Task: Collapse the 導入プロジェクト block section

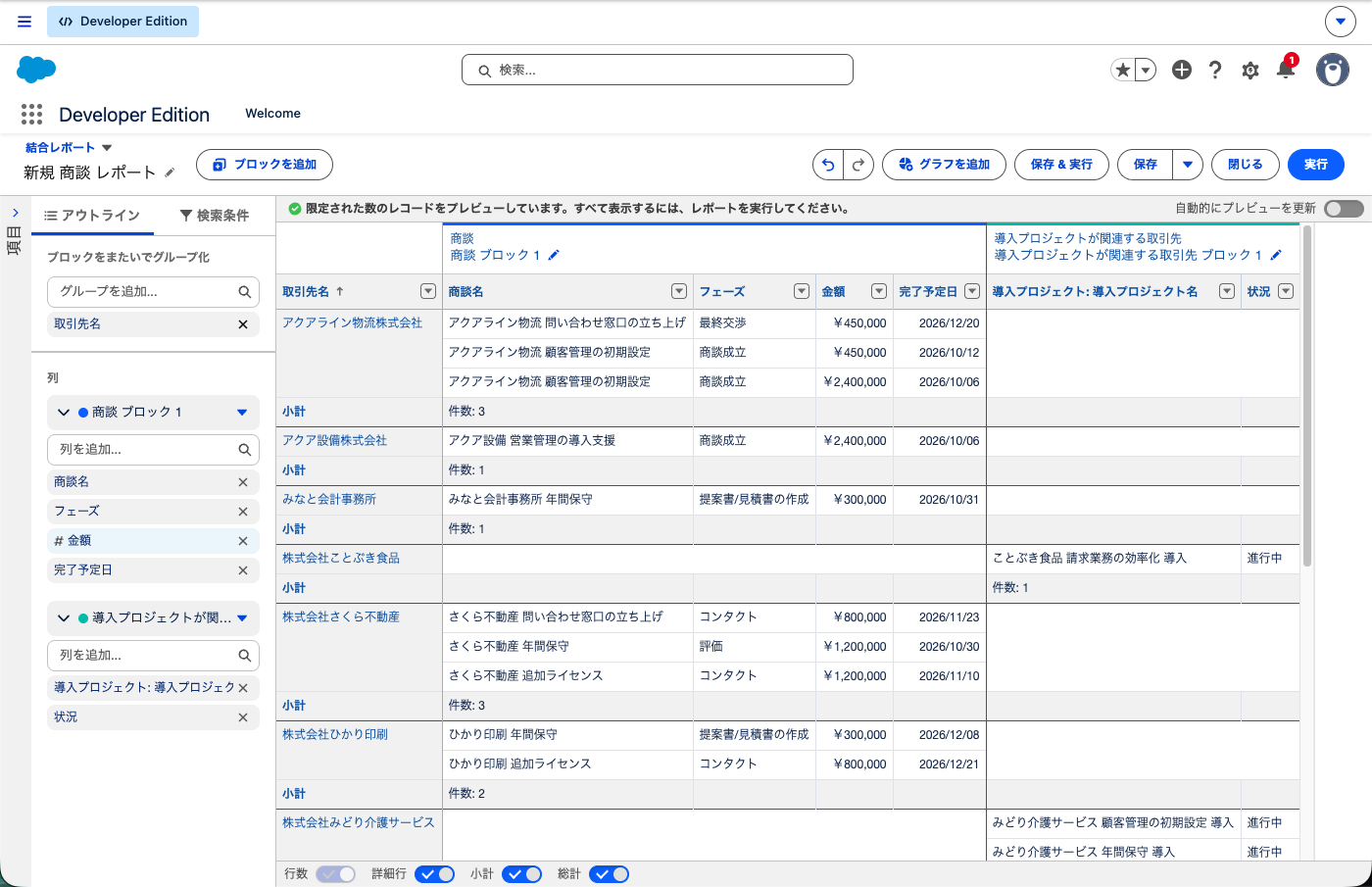Action: tap(64, 618)
